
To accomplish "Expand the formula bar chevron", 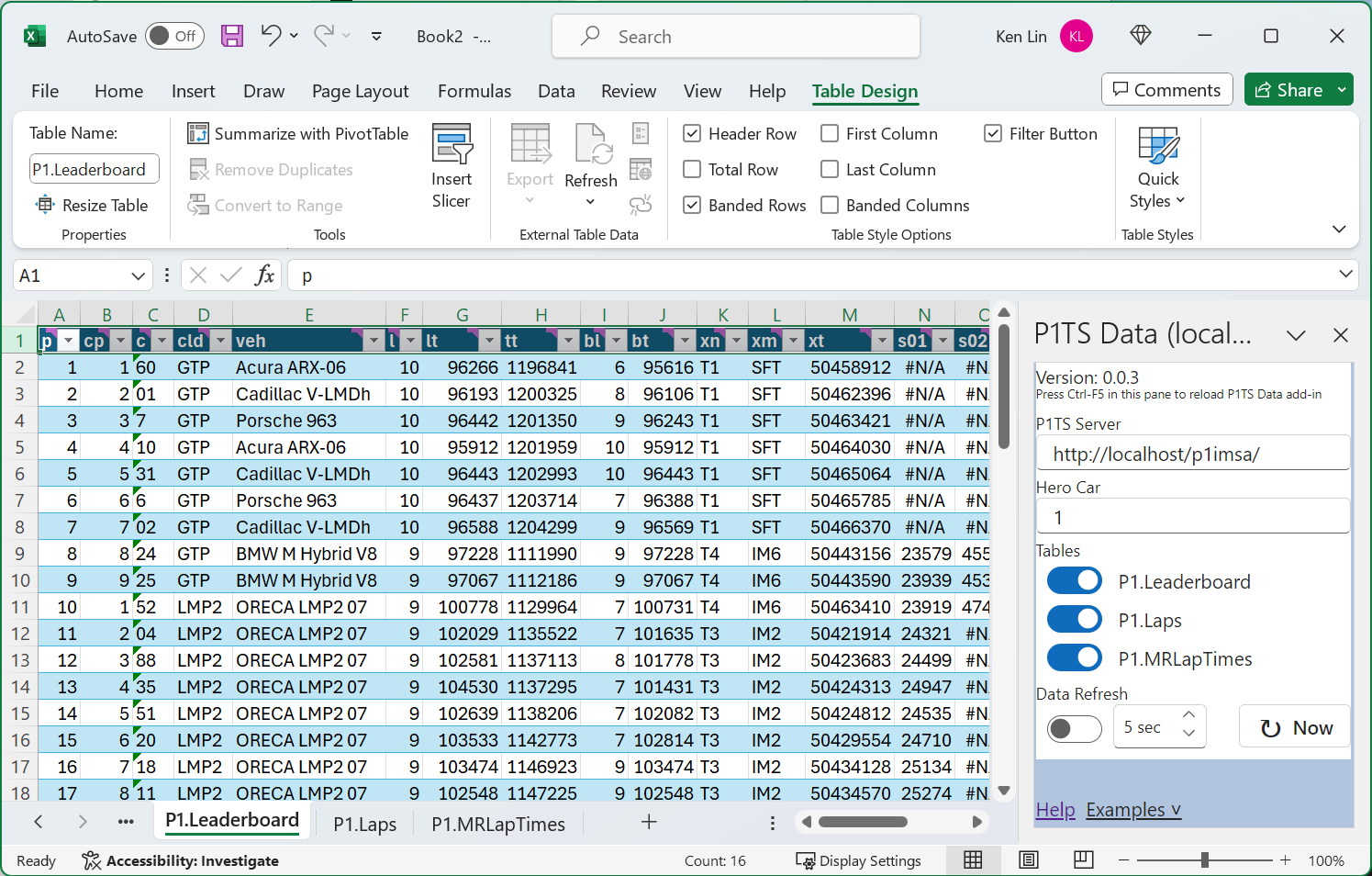I will pos(1345,274).
